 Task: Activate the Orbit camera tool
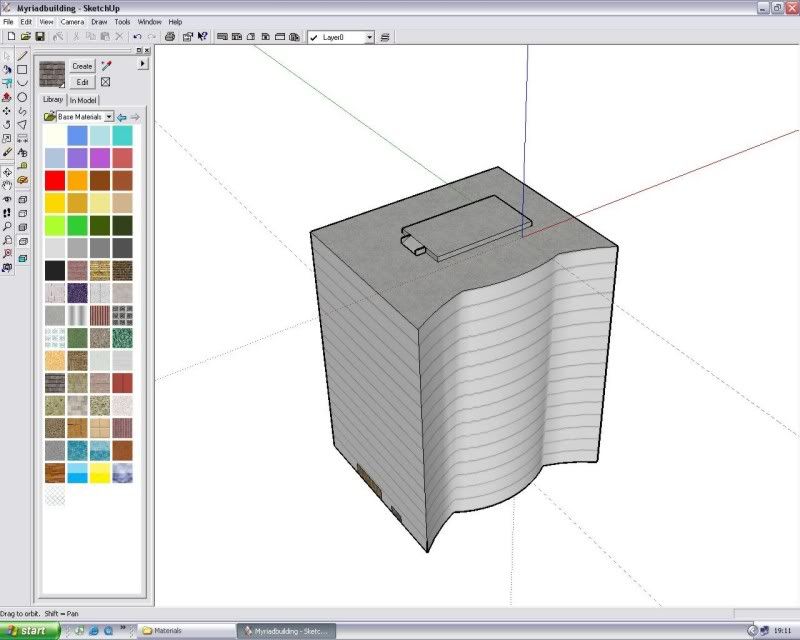pos(7,172)
